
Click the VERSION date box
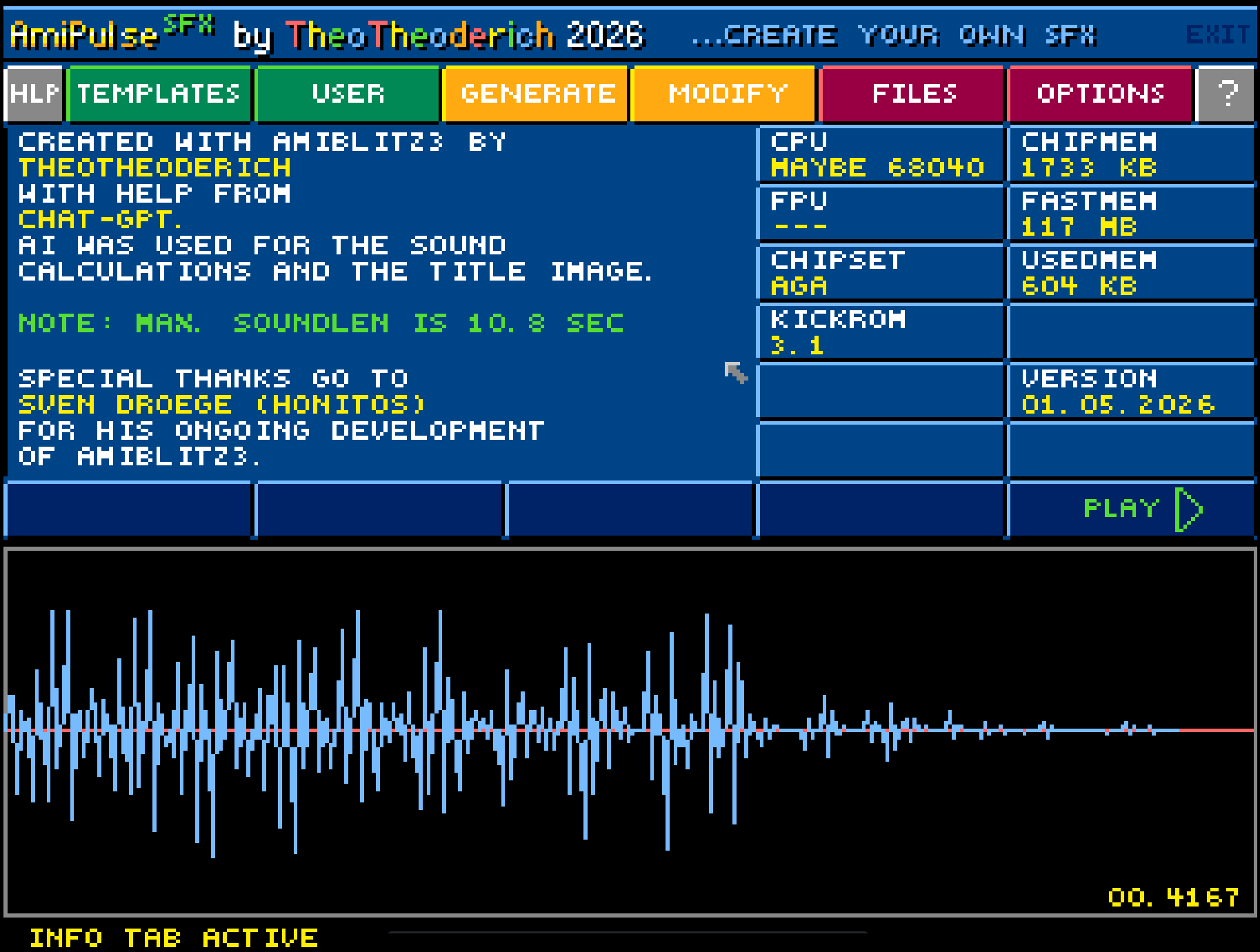(x=1131, y=392)
